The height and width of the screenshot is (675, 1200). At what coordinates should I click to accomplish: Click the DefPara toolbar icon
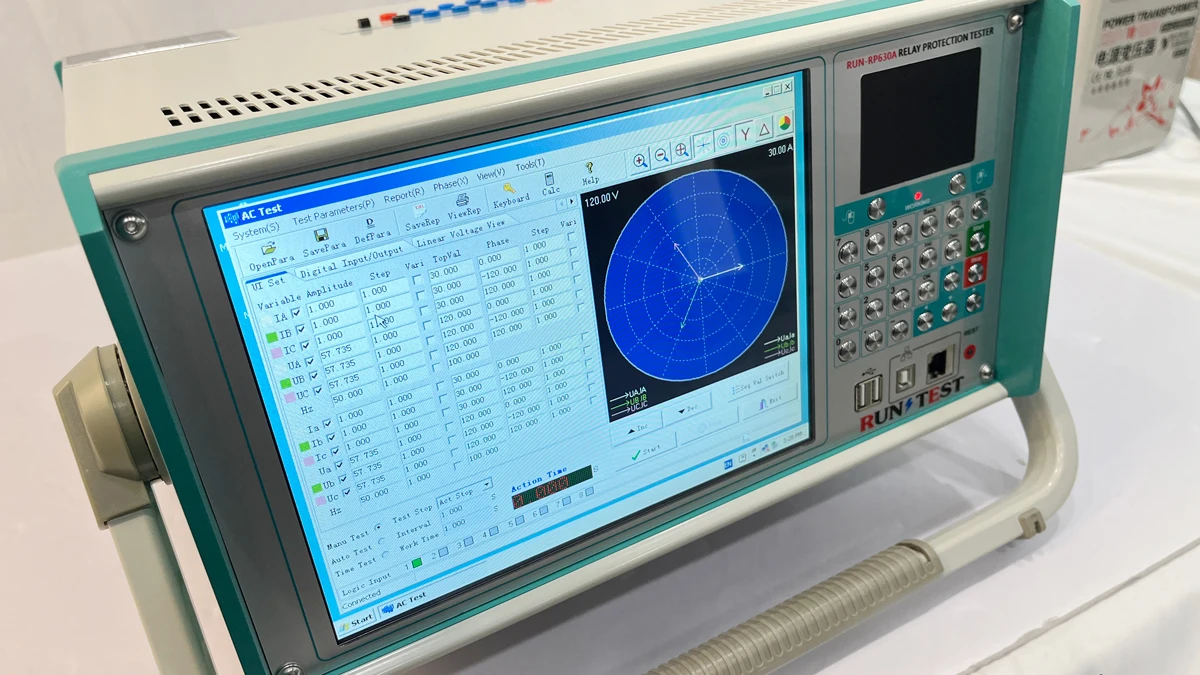point(370,225)
